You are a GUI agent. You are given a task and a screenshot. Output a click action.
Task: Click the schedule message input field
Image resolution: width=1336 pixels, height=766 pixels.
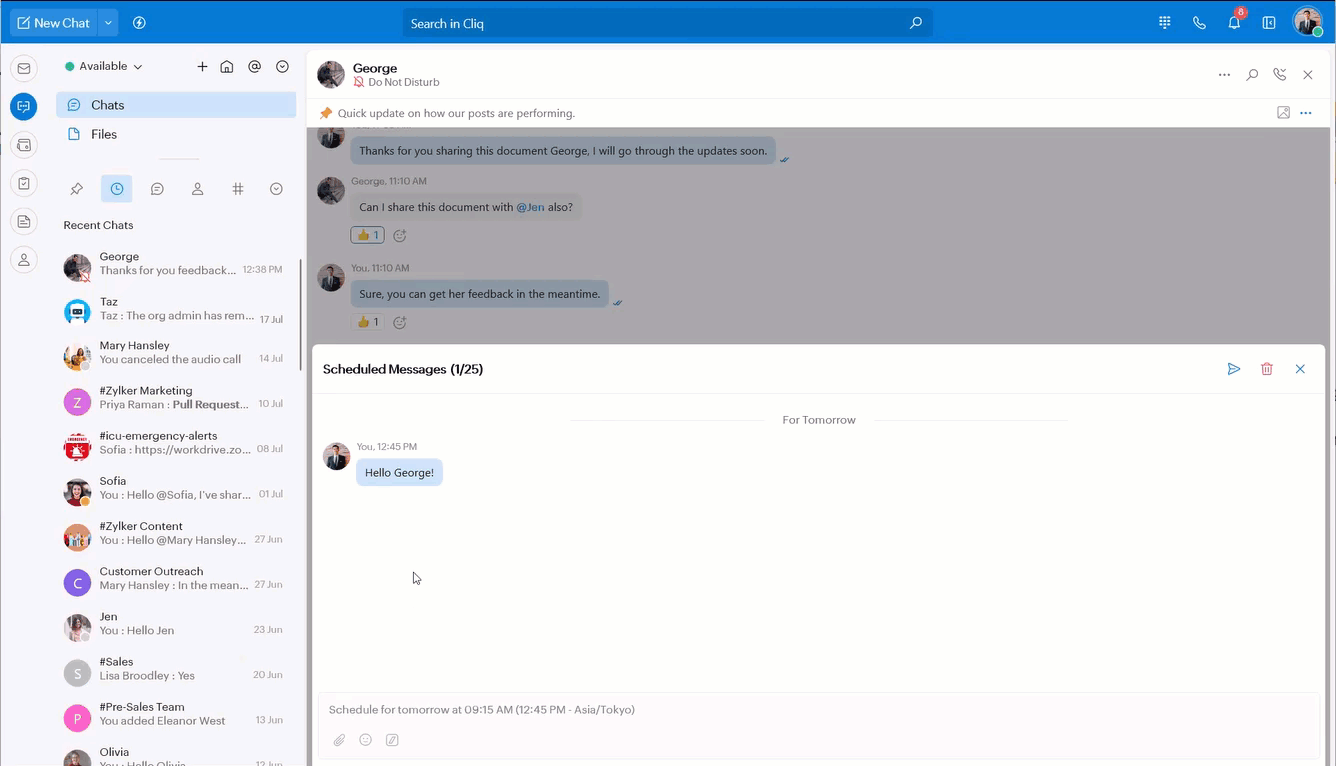pos(818,710)
